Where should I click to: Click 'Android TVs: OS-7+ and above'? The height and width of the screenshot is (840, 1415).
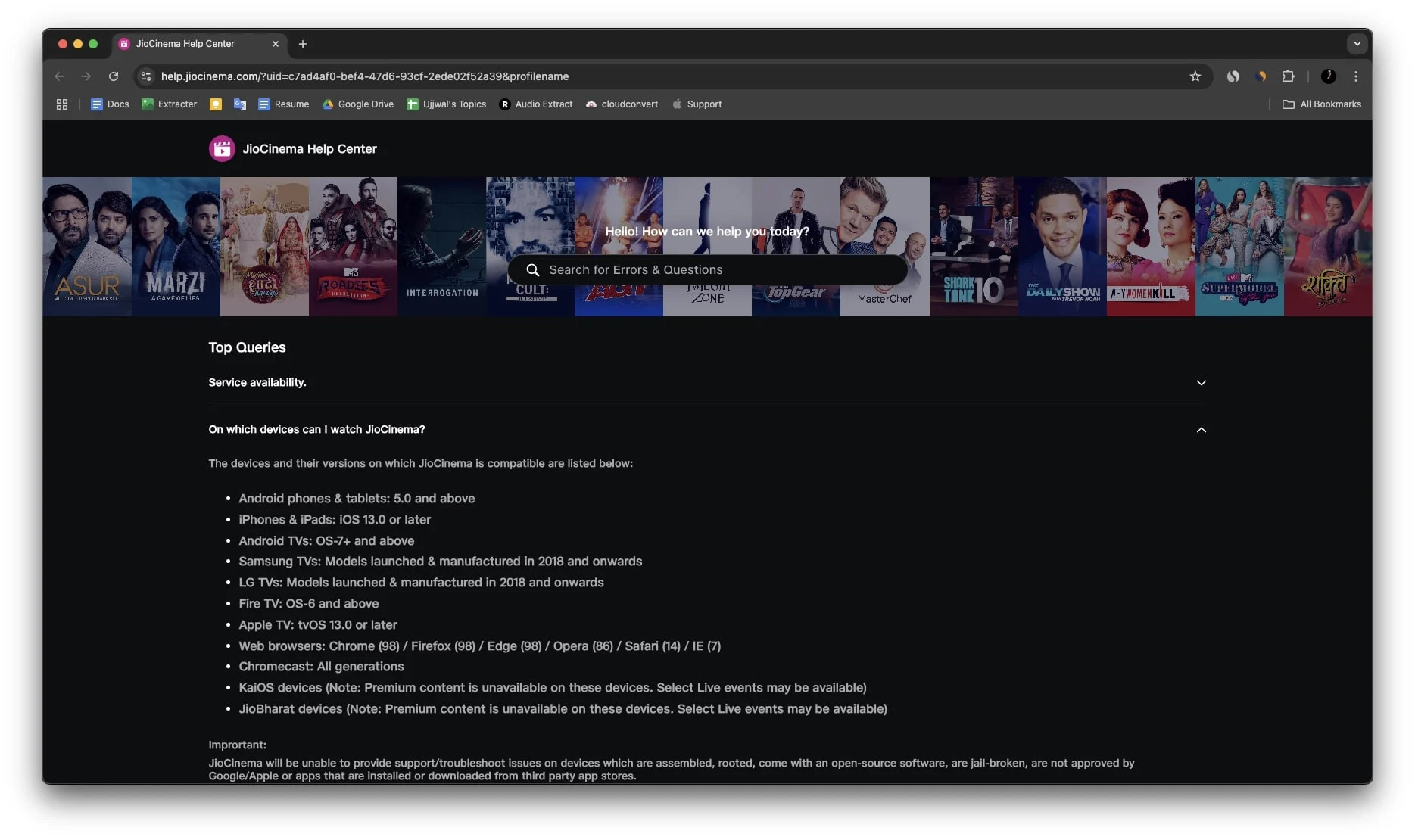click(326, 541)
